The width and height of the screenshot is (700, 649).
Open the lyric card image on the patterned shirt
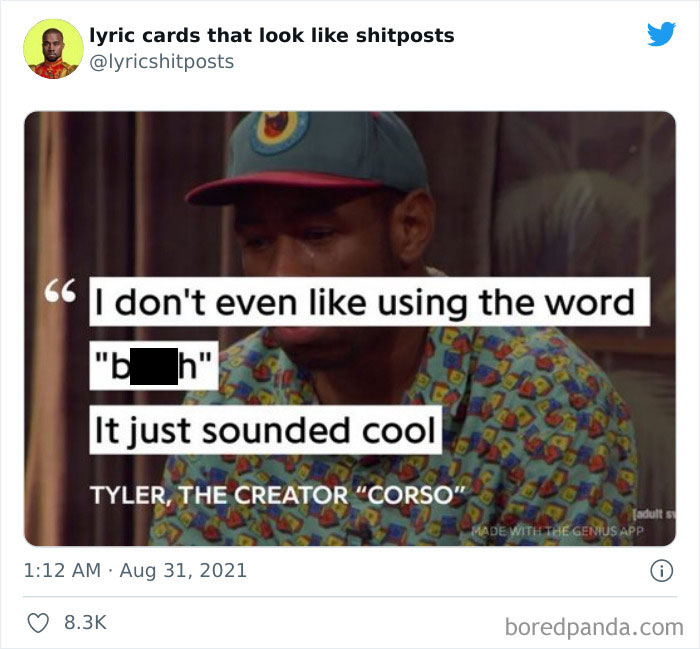(x=350, y=329)
